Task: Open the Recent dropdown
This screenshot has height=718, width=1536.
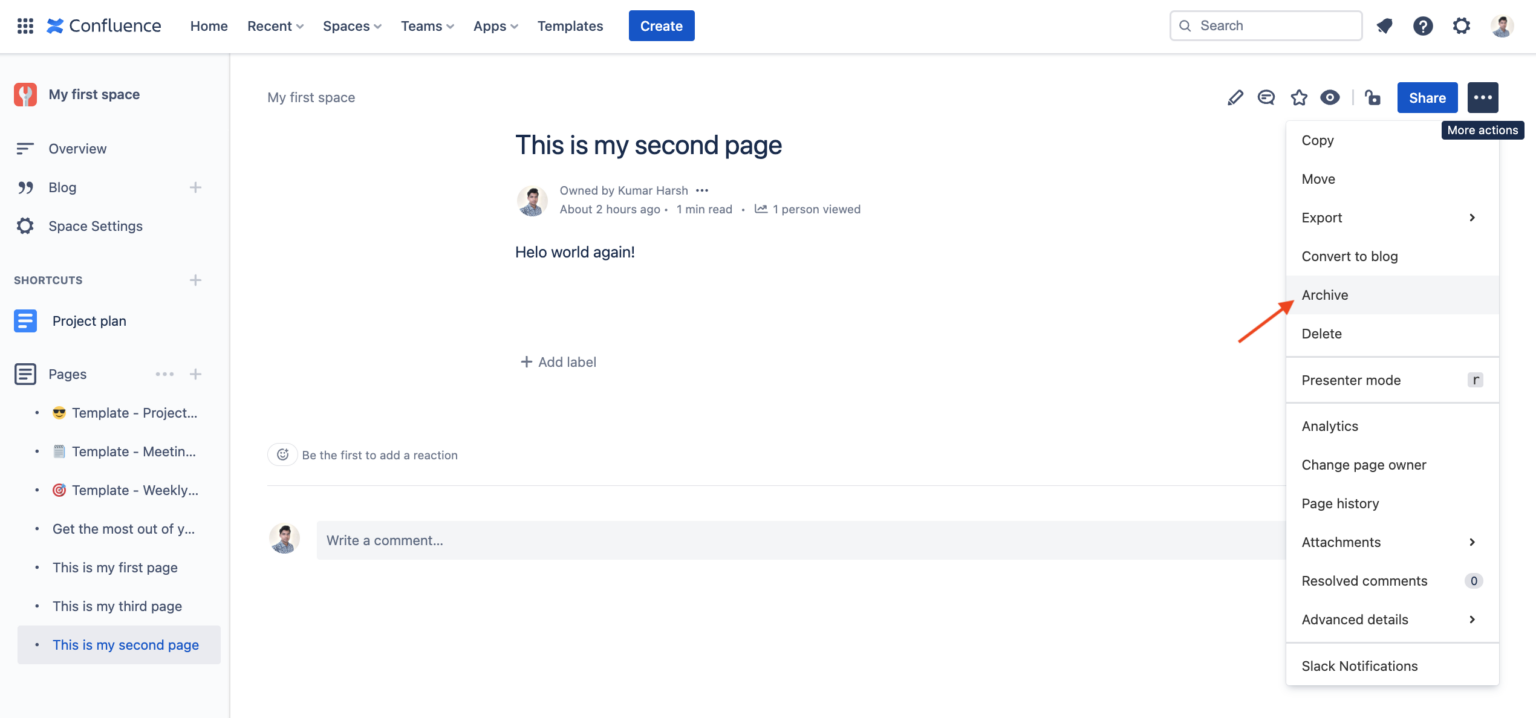Action: pos(274,25)
